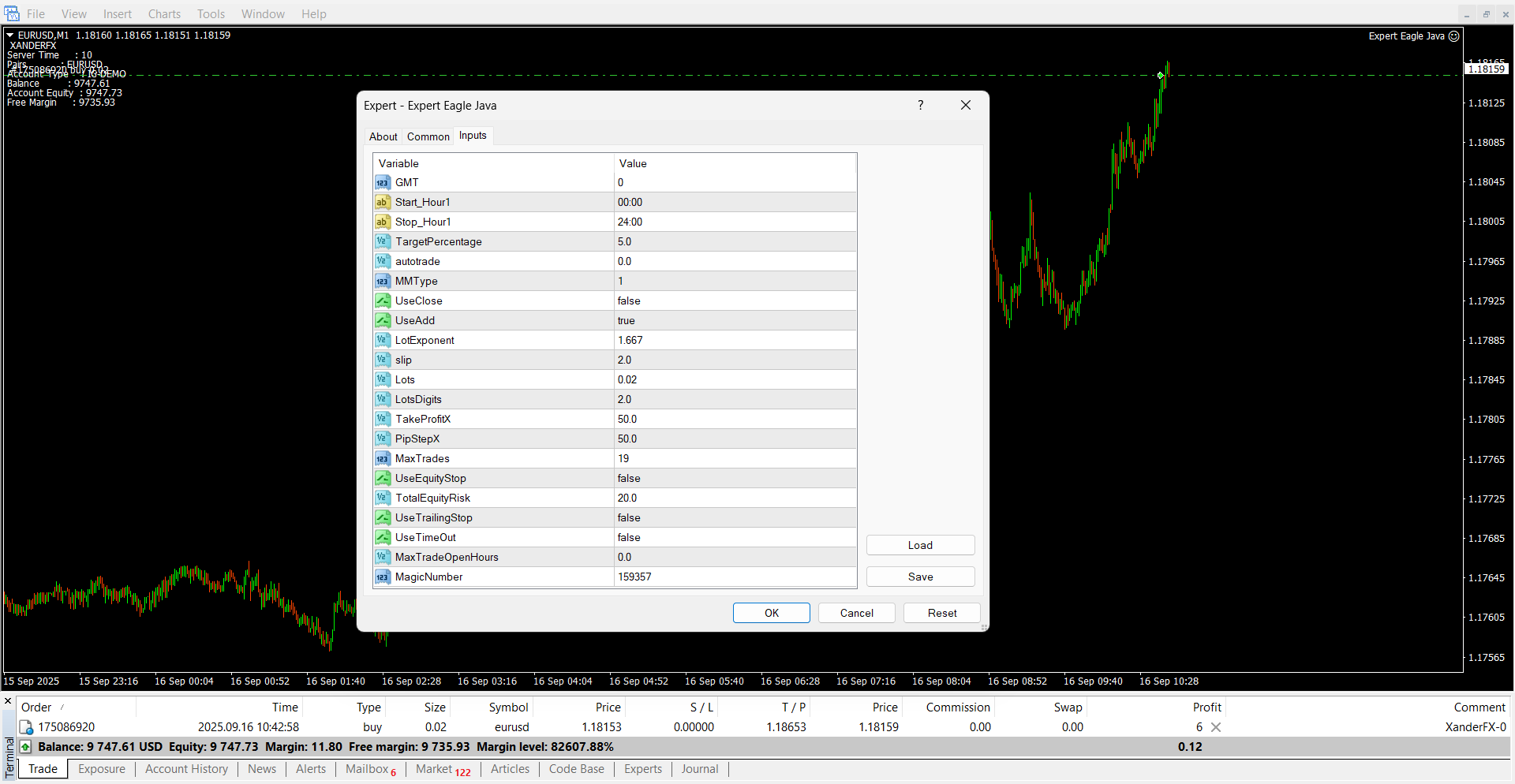Screen dimensions: 1515x784
Task: Click the UseClose boolean type icon
Action: (x=383, y=301)
